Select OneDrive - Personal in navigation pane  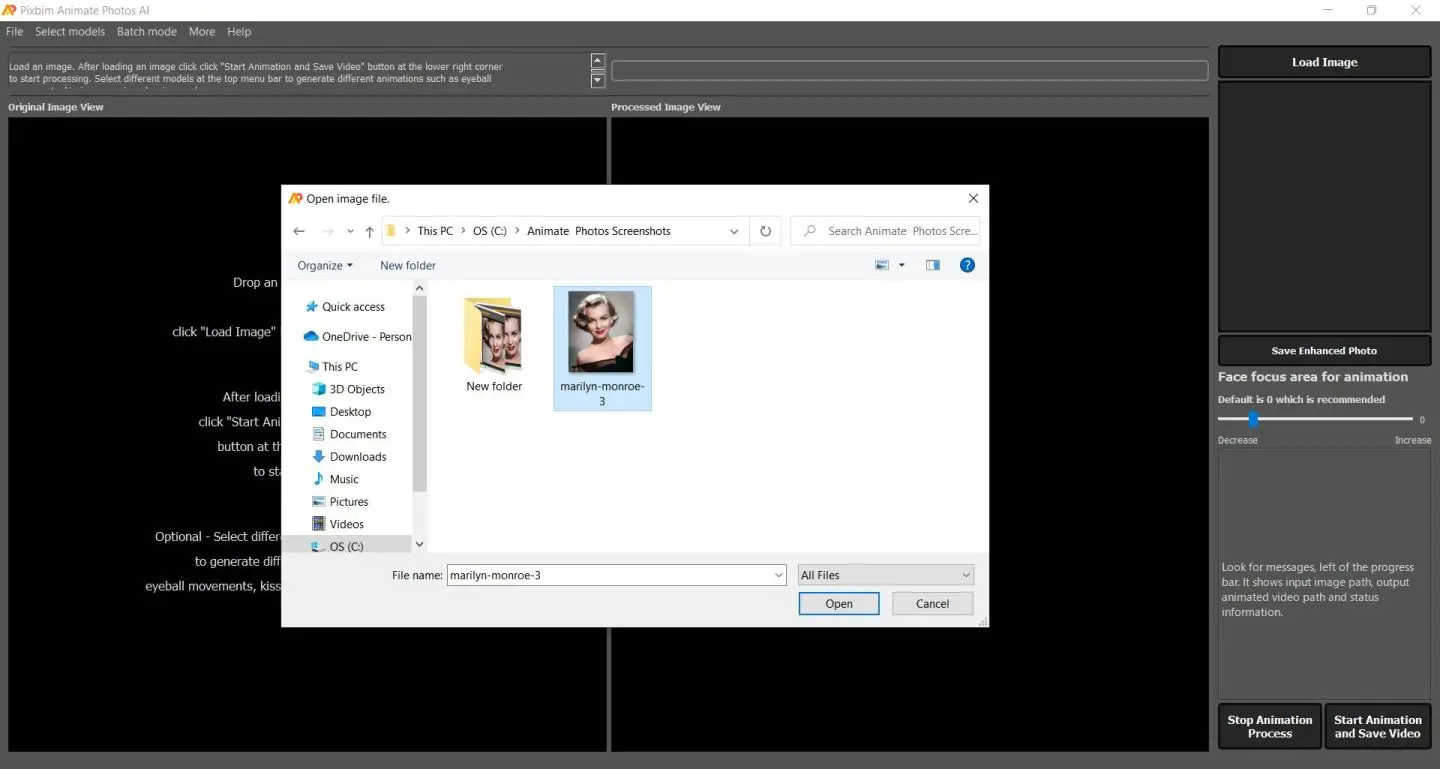(x=357, y=337)
